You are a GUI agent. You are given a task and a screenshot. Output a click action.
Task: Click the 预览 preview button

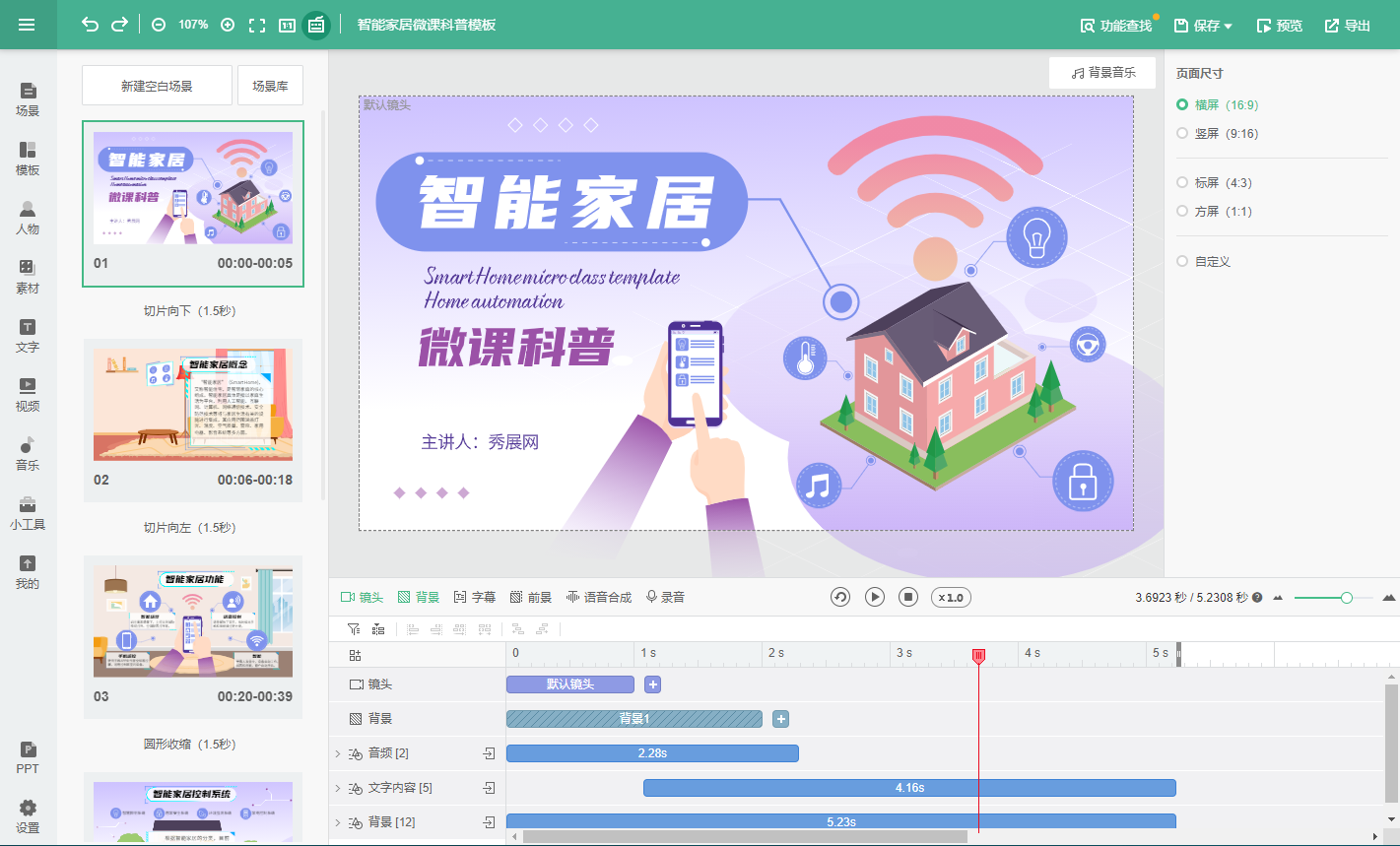tap(1280, 26)
